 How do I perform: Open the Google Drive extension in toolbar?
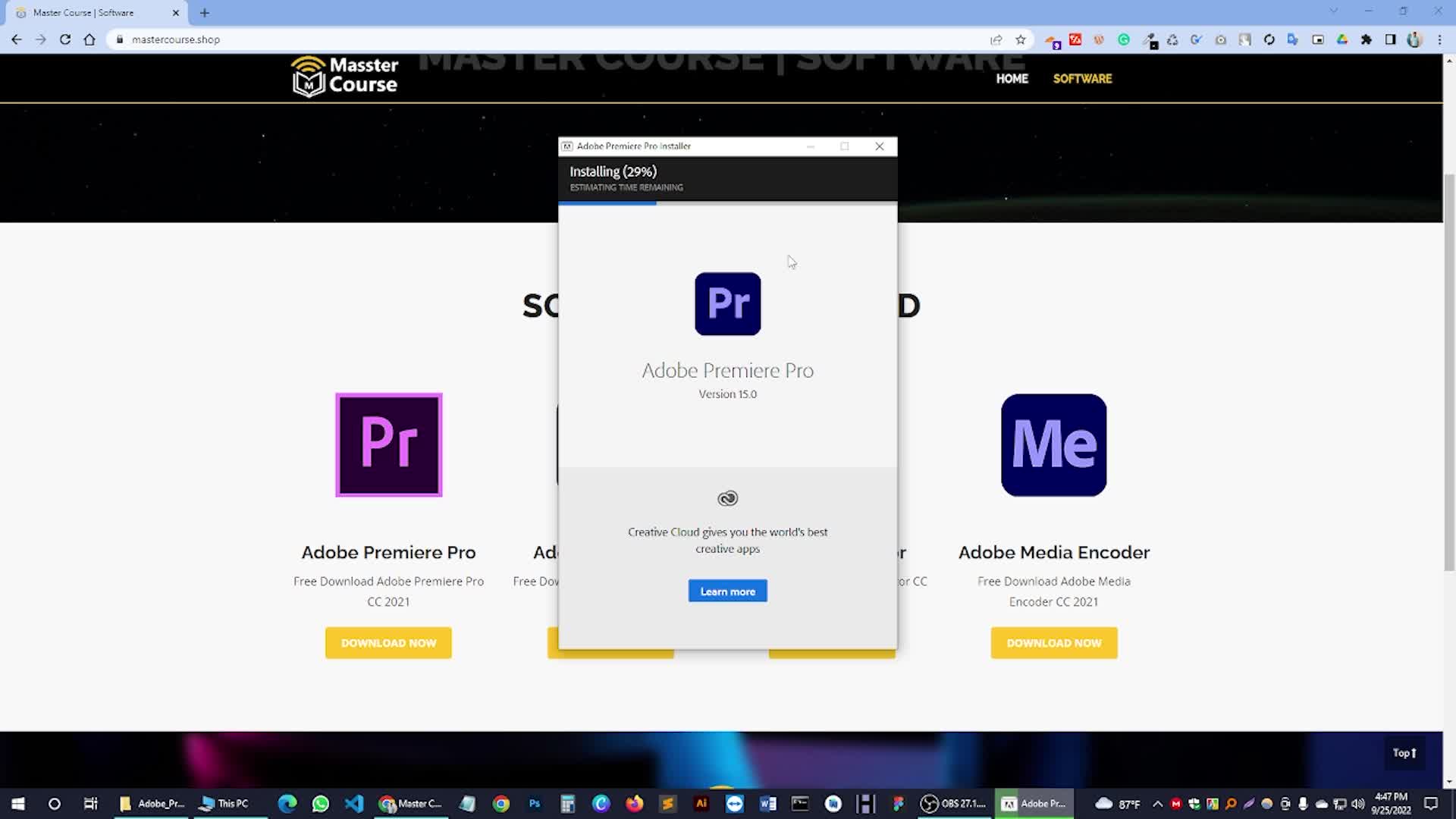pyautogui.click(x=1341, y=39)
